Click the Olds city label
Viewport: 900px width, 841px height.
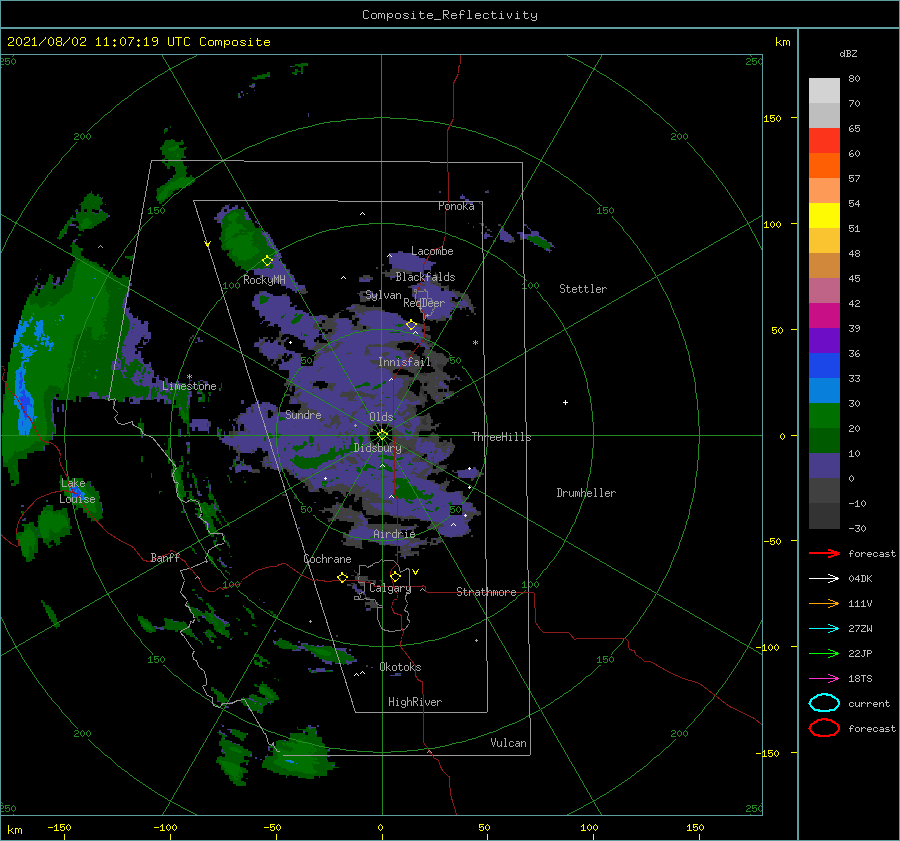click(381, 417)
